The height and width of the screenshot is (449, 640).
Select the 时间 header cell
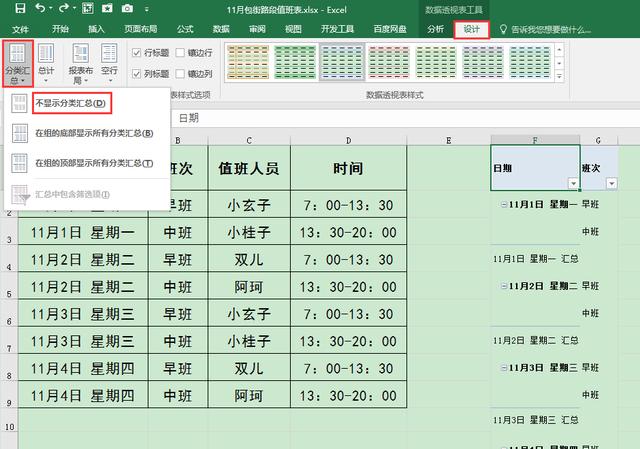[349, 168]
